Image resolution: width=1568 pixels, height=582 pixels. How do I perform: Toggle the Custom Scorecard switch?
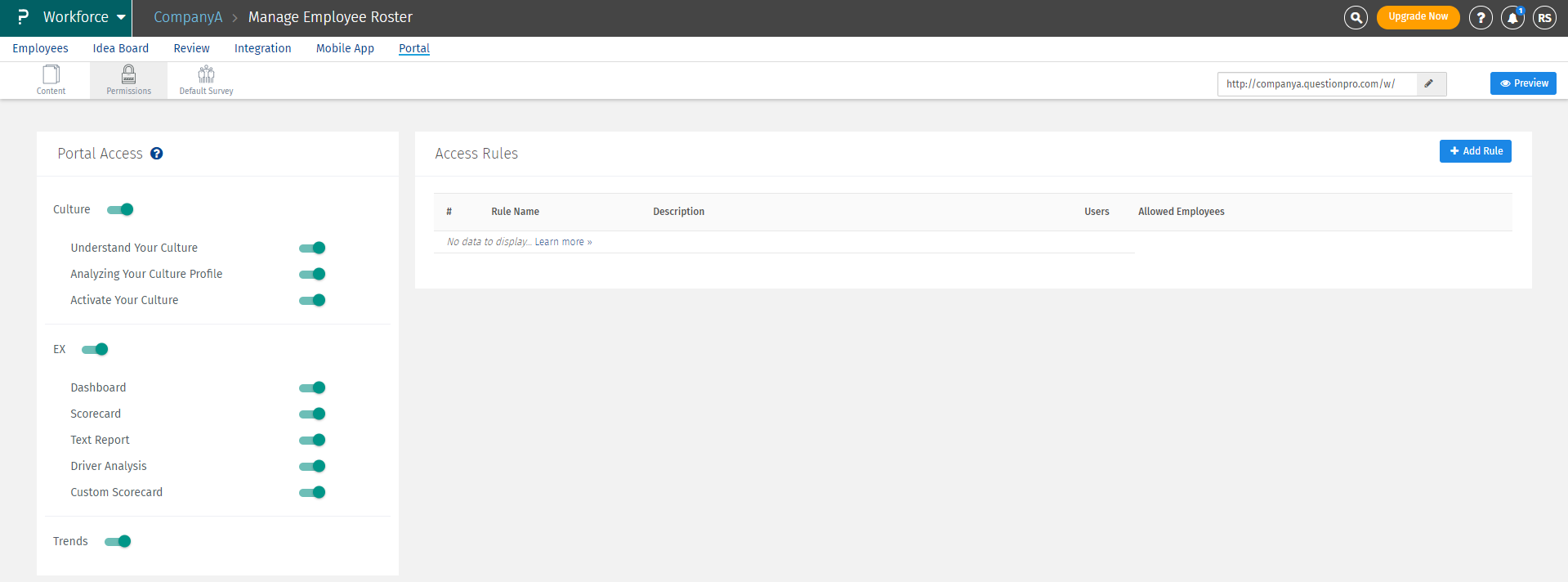(312, 492)
